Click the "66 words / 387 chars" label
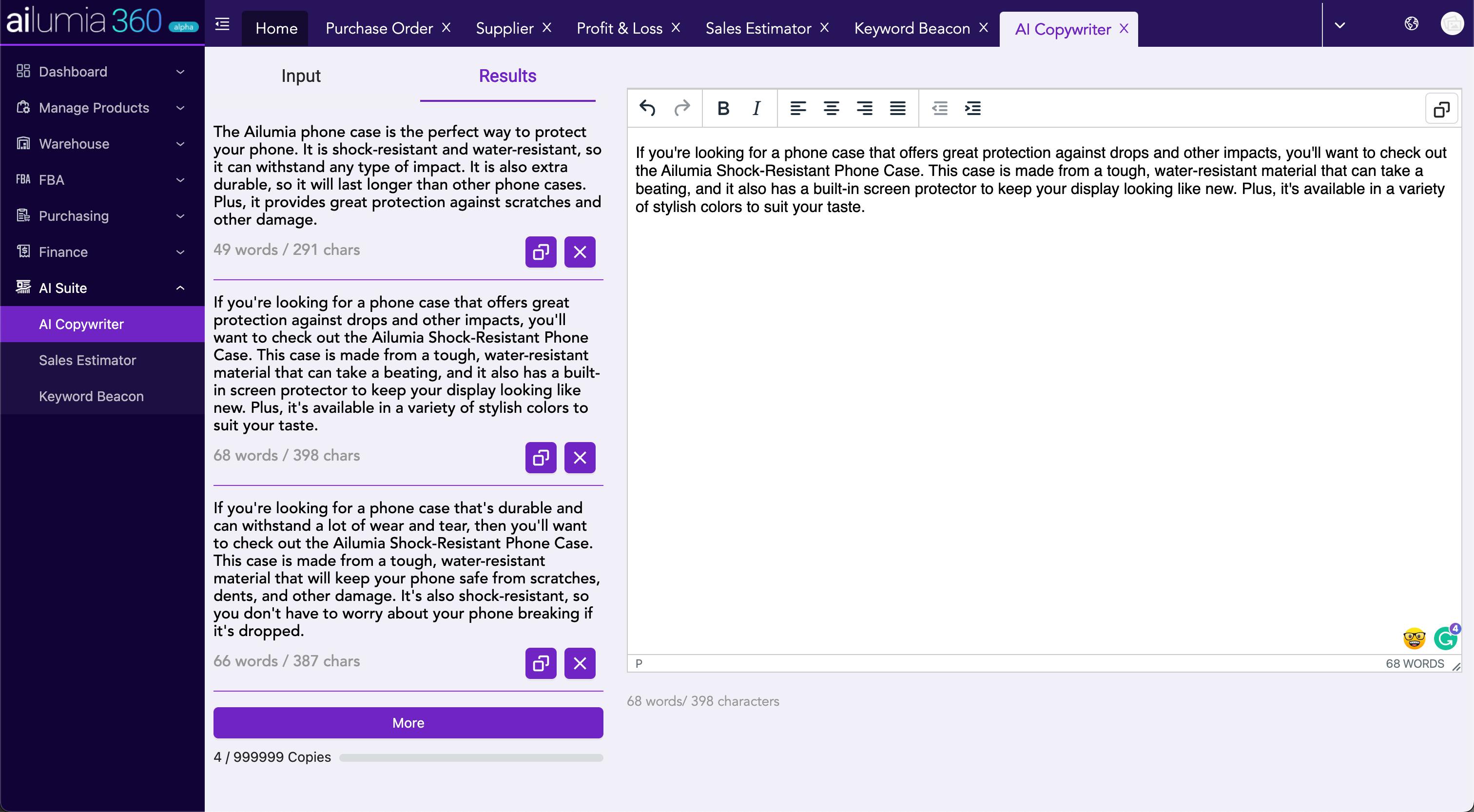1474x812 pixels. click(x=287, y=661)
